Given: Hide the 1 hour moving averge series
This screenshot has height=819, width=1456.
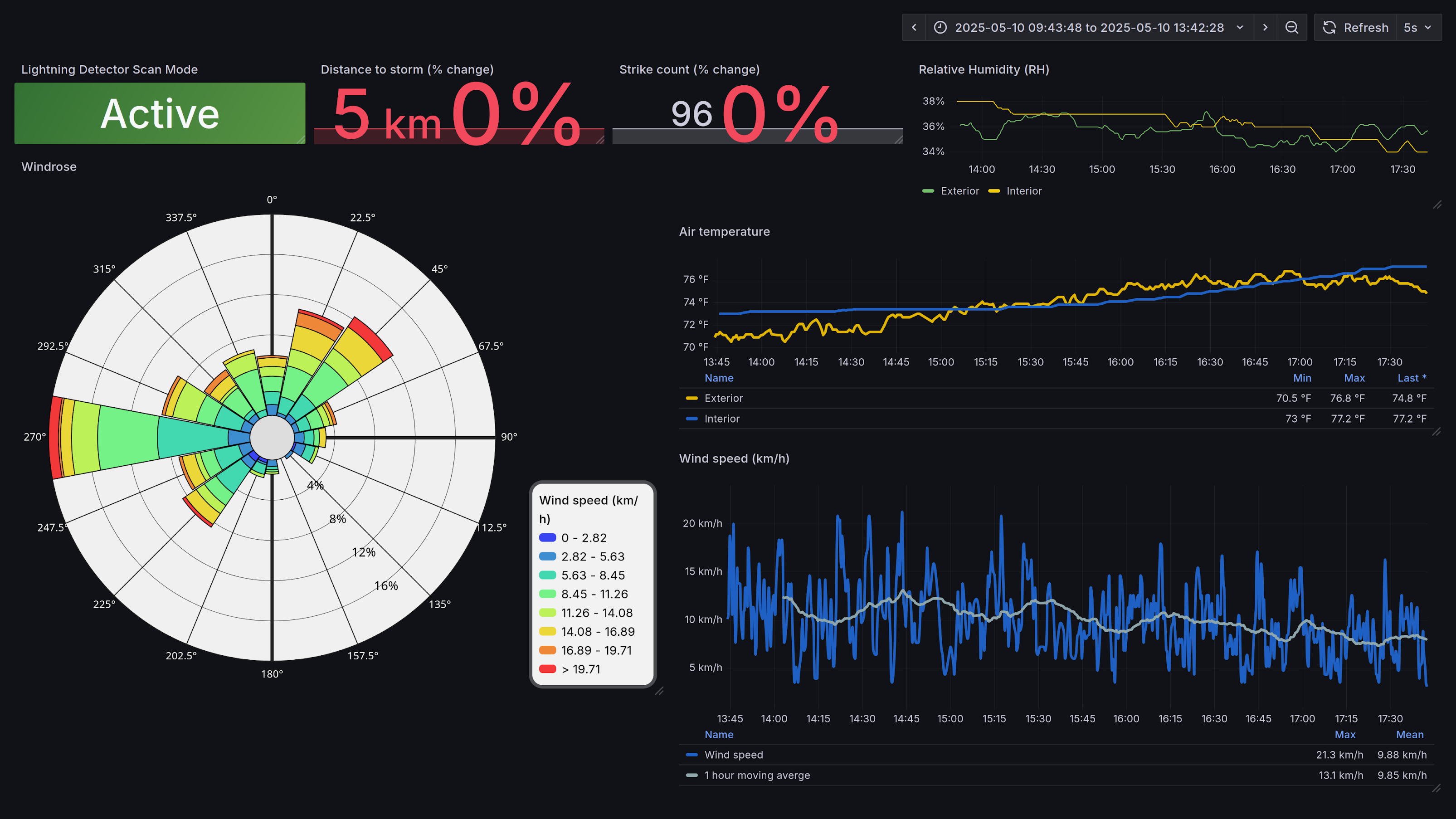Looking at the screenshot, I should [757, 775].
